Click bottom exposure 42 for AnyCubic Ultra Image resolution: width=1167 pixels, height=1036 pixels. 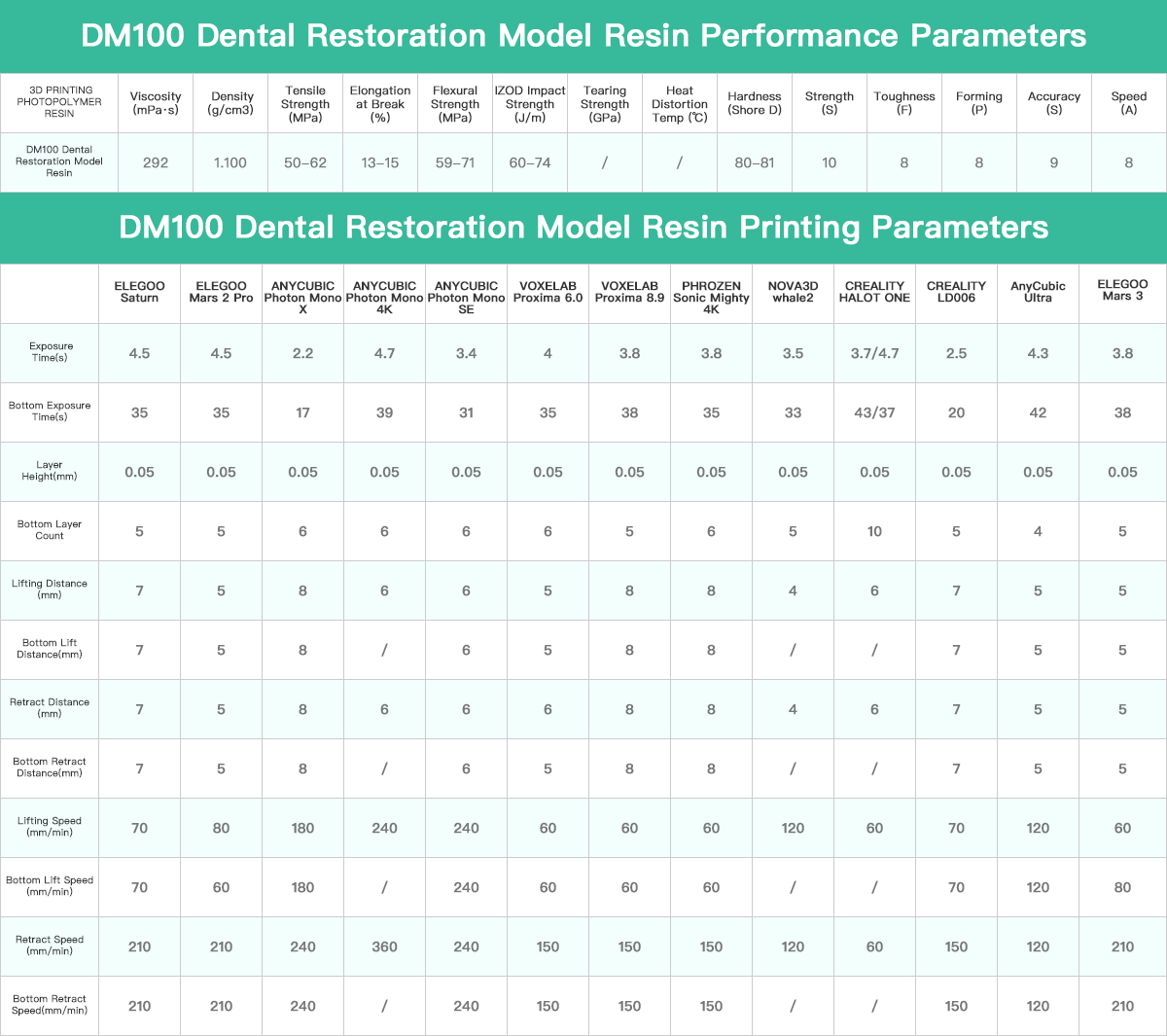pos(1039,412)
